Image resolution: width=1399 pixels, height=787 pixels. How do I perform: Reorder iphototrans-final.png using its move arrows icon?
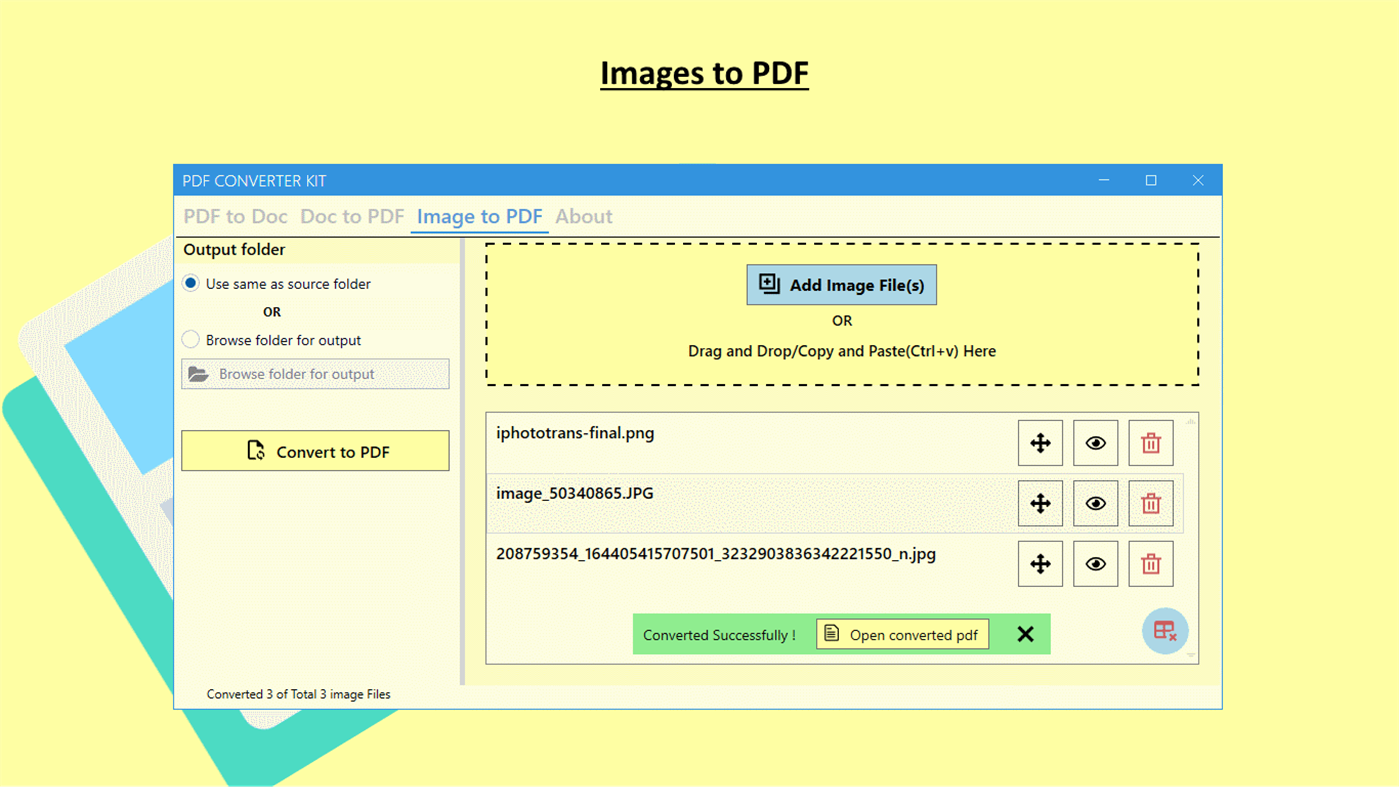tap(1040, 443)
